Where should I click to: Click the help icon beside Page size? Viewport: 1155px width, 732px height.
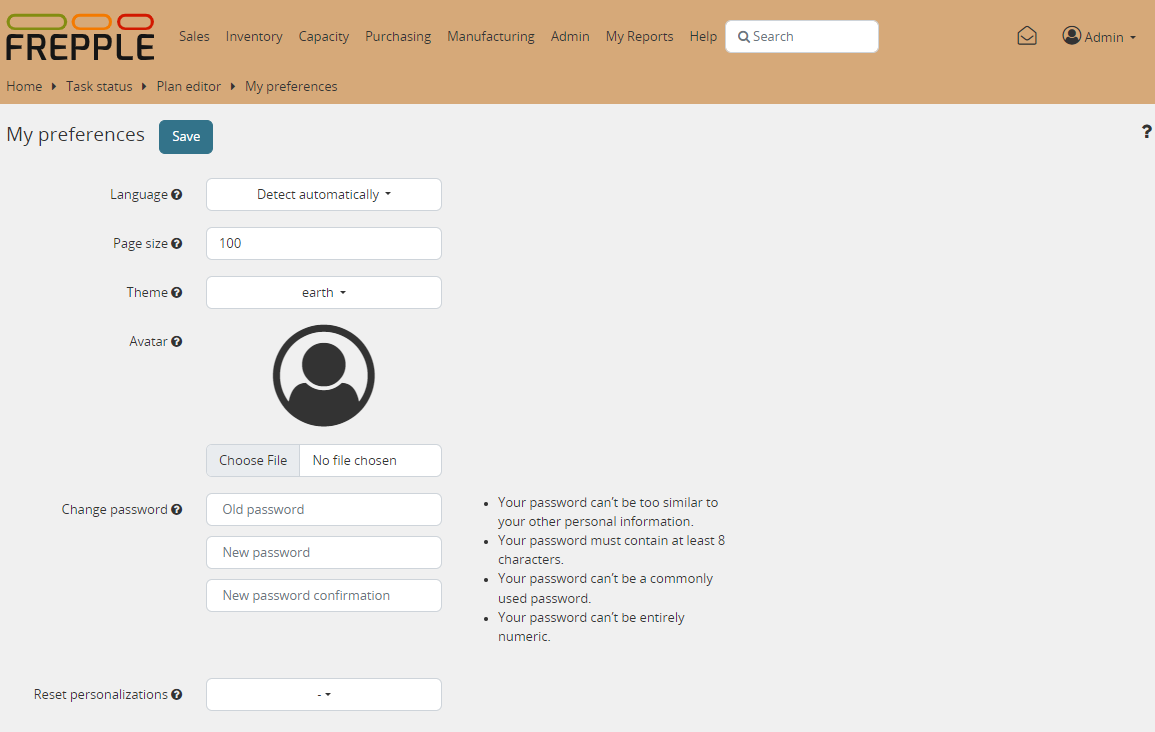point(177,244)
